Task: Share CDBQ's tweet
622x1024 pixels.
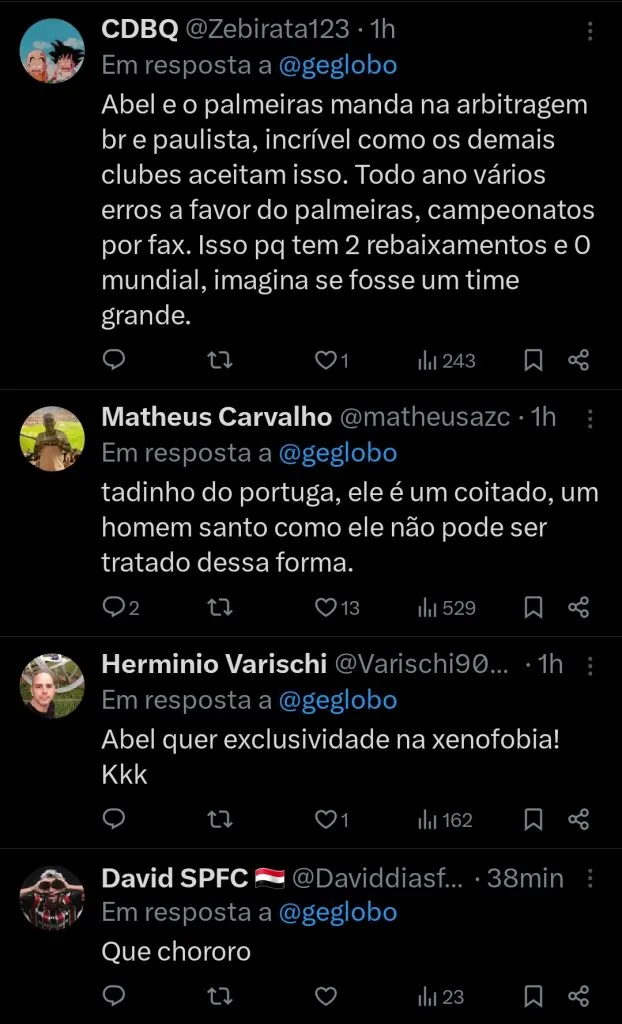Action: (578, 360)
